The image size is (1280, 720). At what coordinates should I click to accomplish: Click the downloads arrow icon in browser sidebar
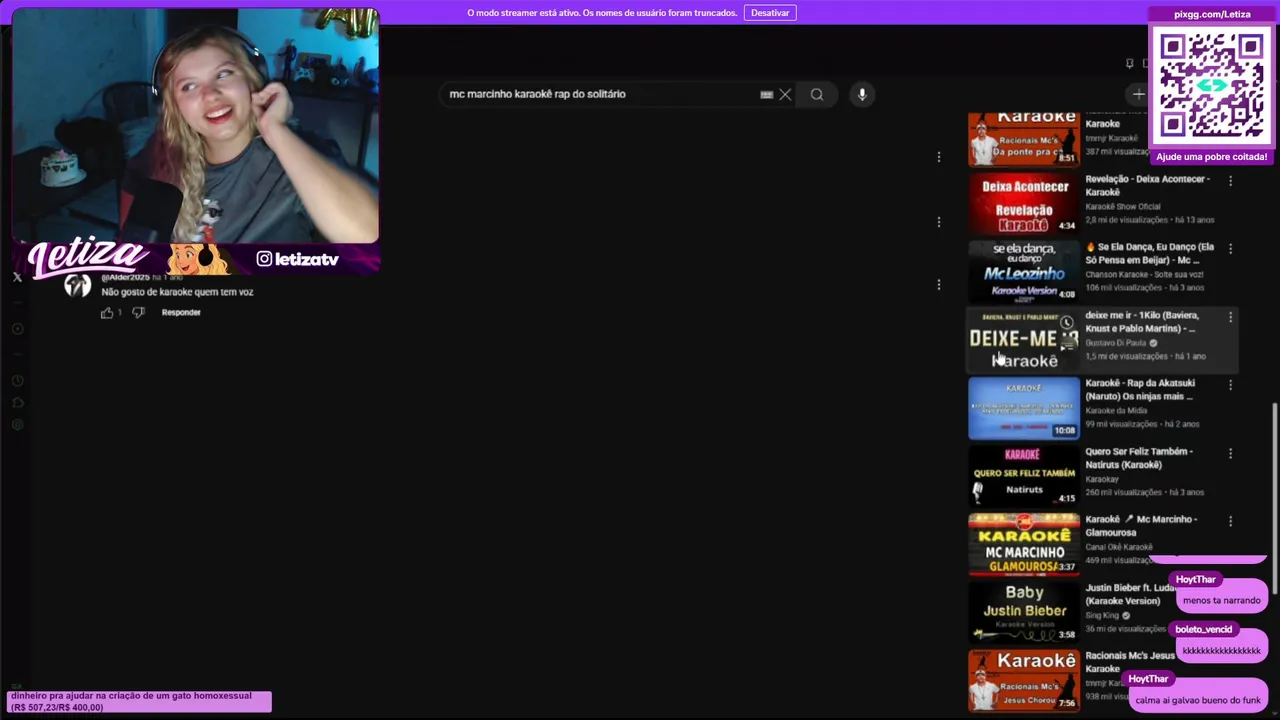[x=17, y=329]
